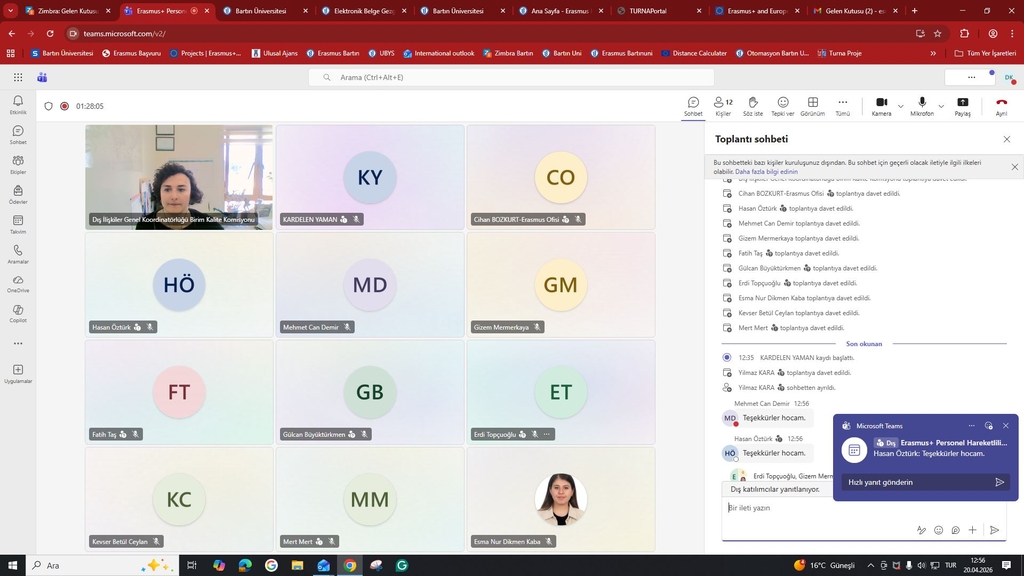
Task: Open the Tümü more-actions menu
Action: tap(842, 105)
